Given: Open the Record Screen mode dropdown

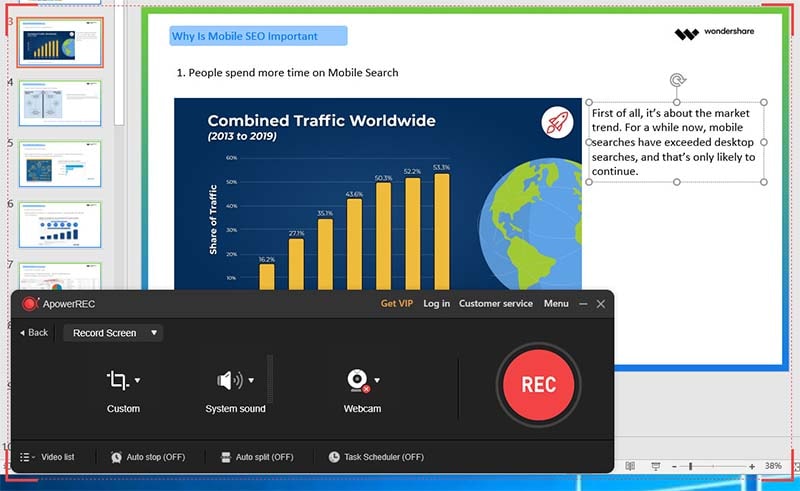Looking at the screenshot, I should tap(113, 333).
